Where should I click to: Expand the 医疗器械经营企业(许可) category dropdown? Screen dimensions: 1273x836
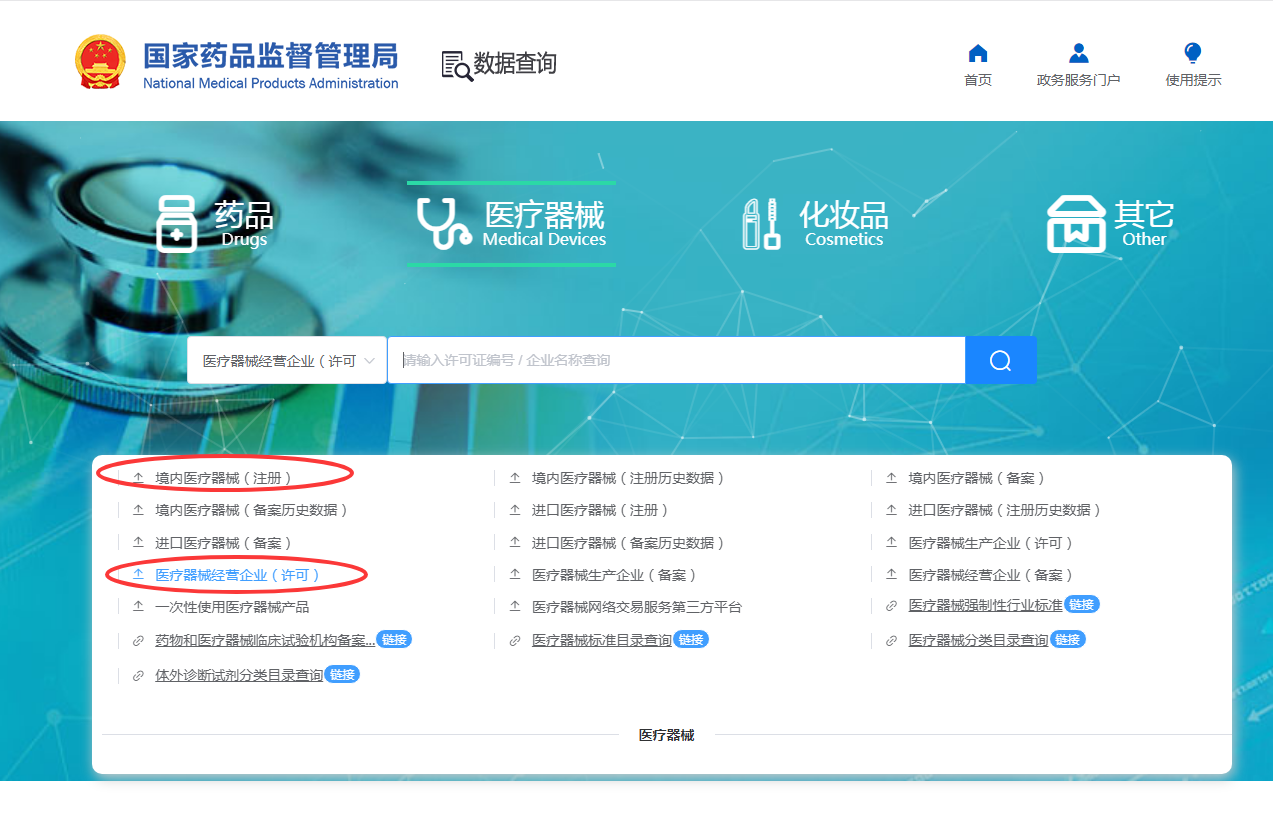287,360
